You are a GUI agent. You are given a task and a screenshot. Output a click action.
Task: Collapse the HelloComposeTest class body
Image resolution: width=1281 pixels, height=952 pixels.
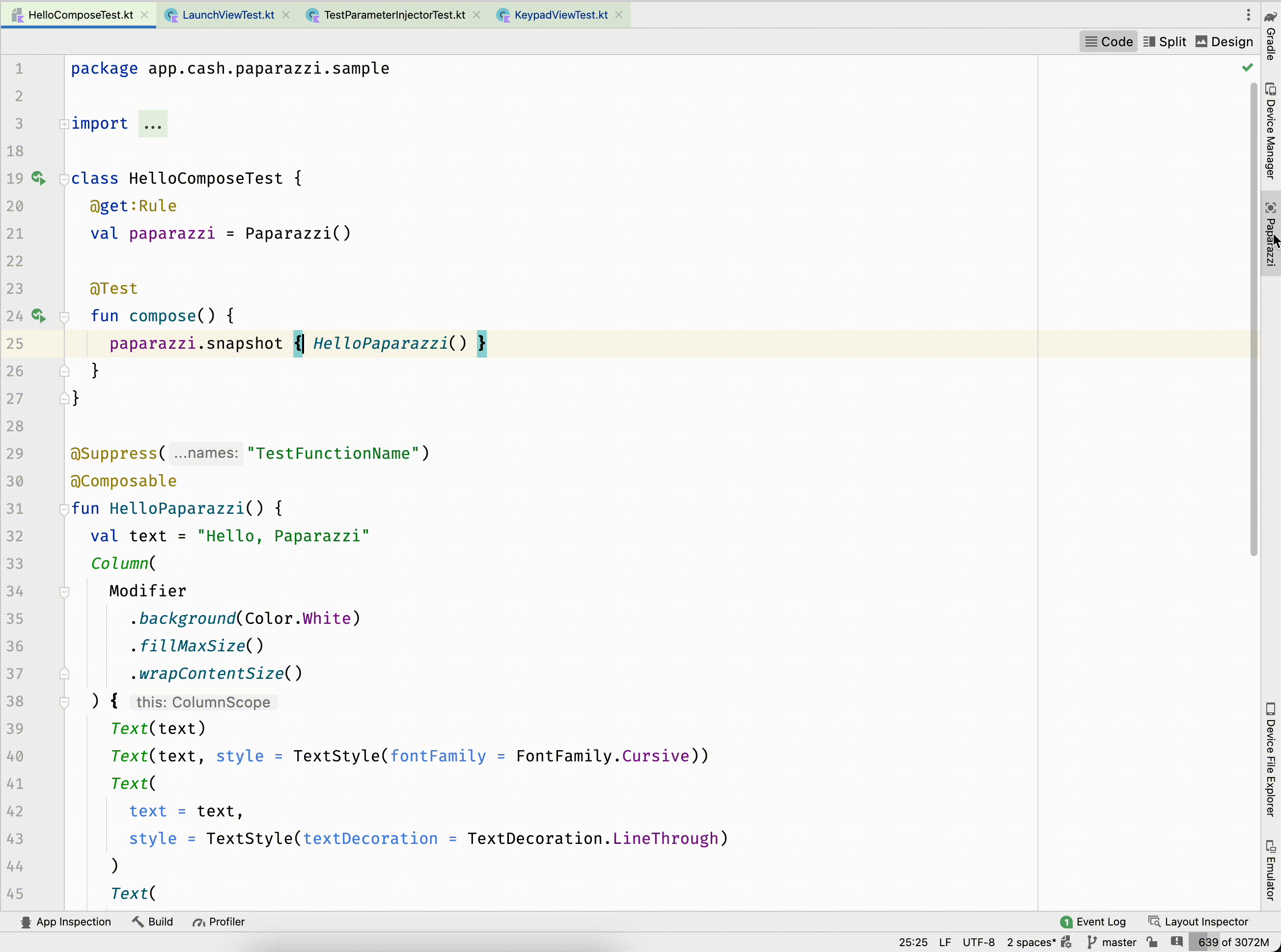(64, 179)
